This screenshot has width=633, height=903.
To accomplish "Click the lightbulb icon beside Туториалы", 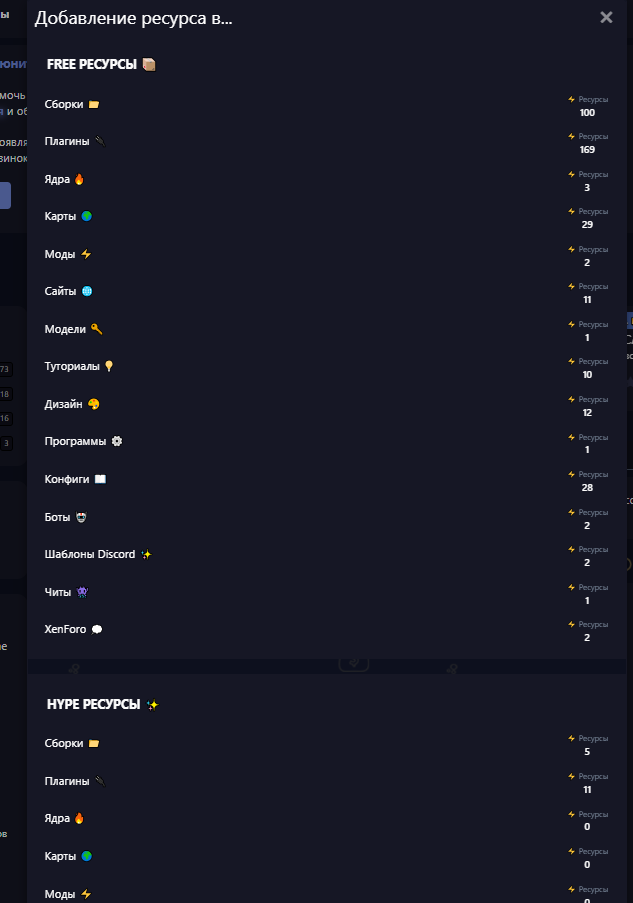I will [109, 366].
